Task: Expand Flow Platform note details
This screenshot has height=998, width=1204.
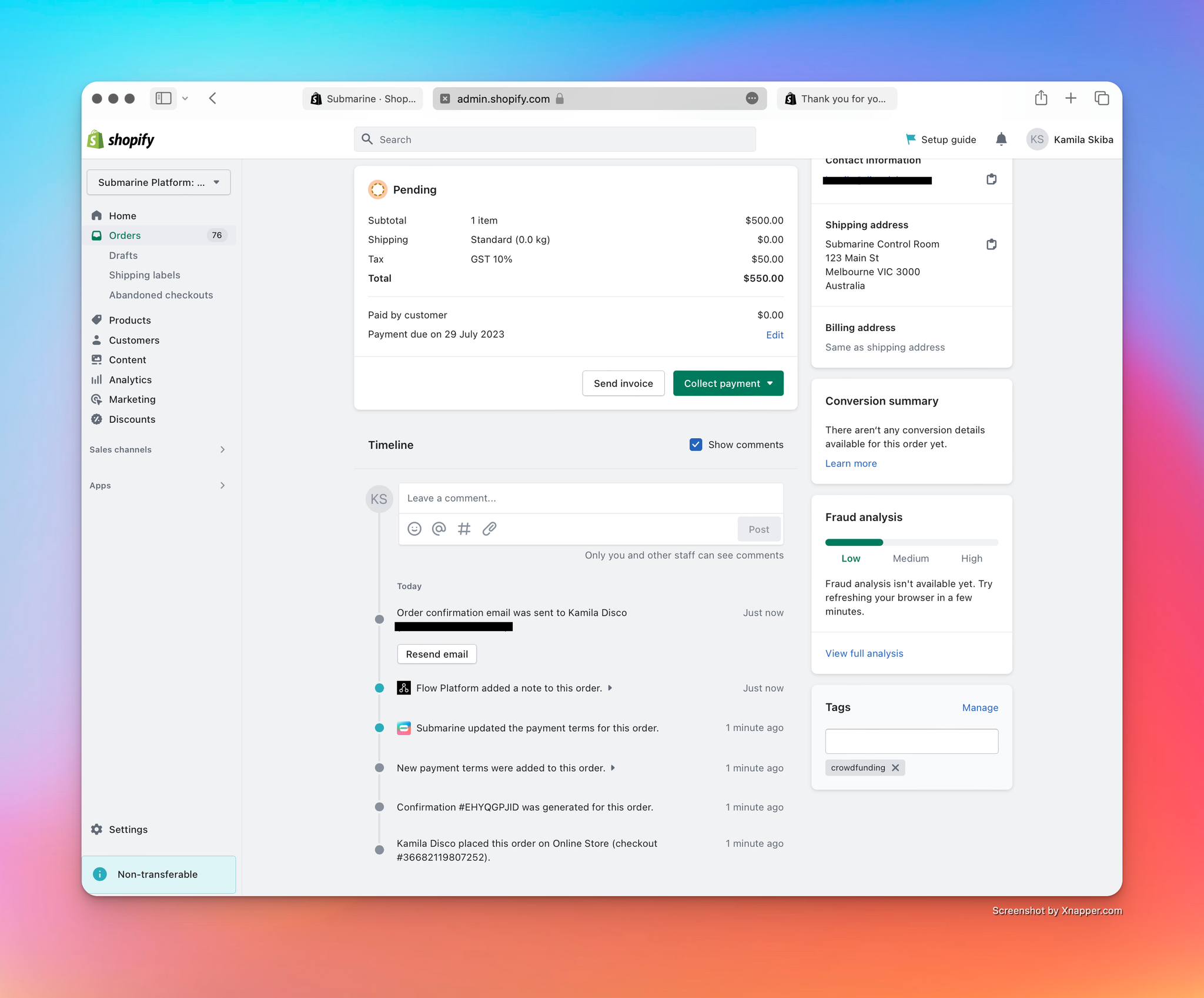Action: click(x=610, y=688)
